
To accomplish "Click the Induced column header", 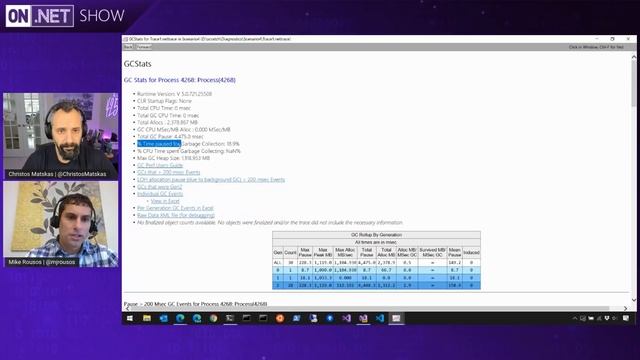I will (x=471, y=252).
